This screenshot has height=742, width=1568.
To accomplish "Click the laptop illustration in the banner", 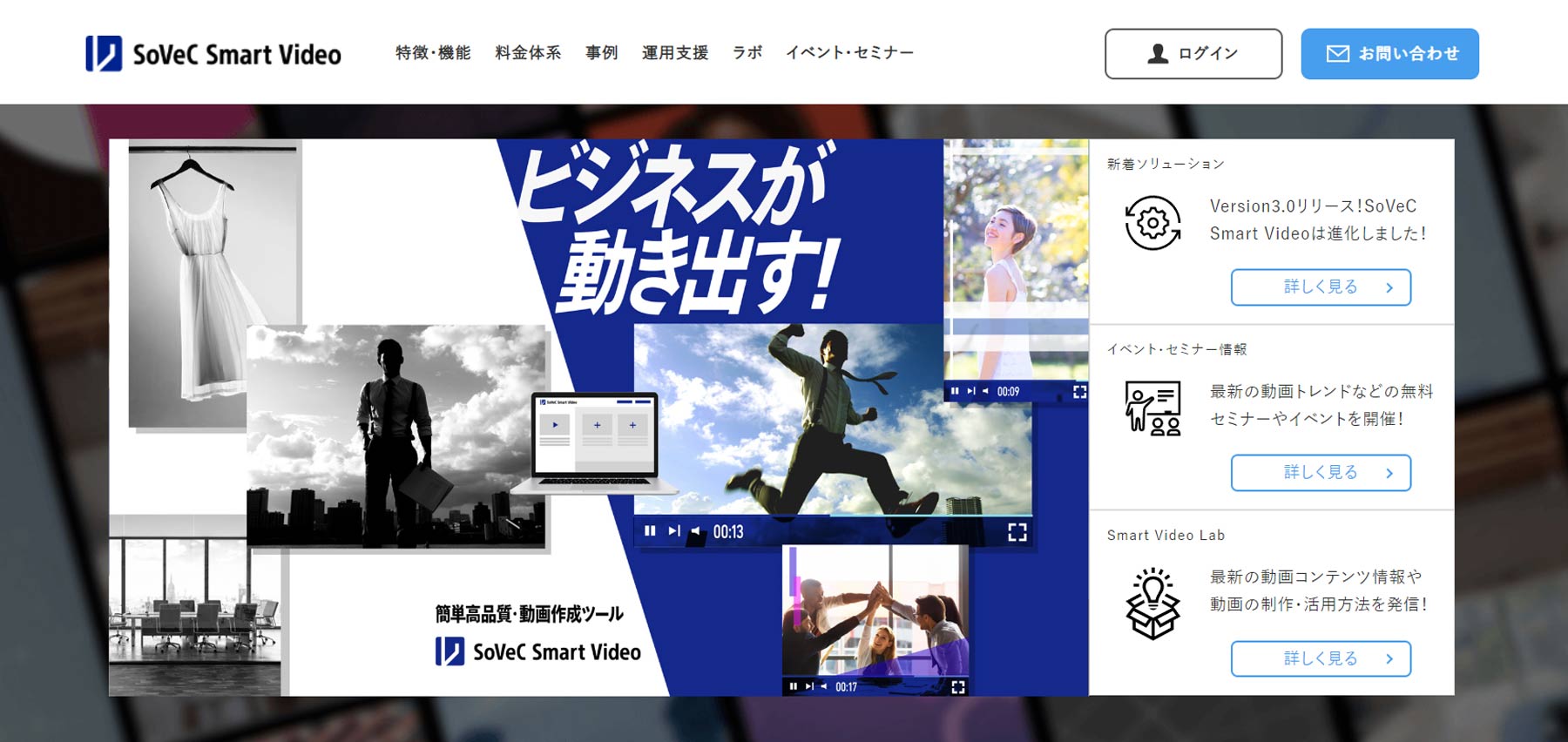I will pyautogui.click(x=595, y=442).
